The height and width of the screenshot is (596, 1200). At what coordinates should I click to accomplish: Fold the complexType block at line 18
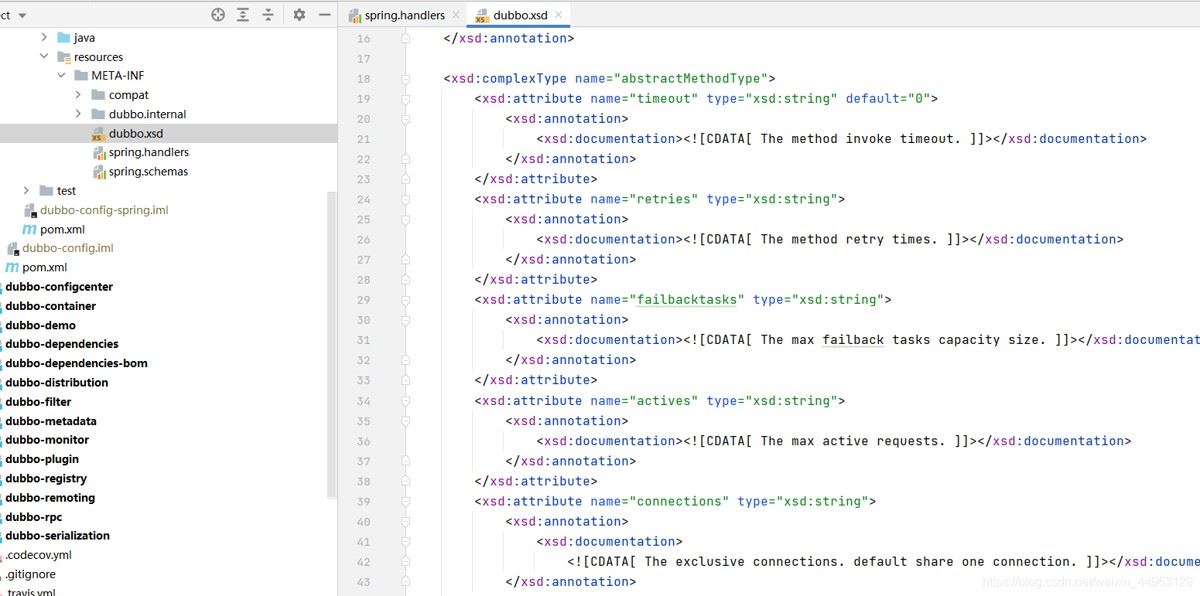click(x=406, y=78)
